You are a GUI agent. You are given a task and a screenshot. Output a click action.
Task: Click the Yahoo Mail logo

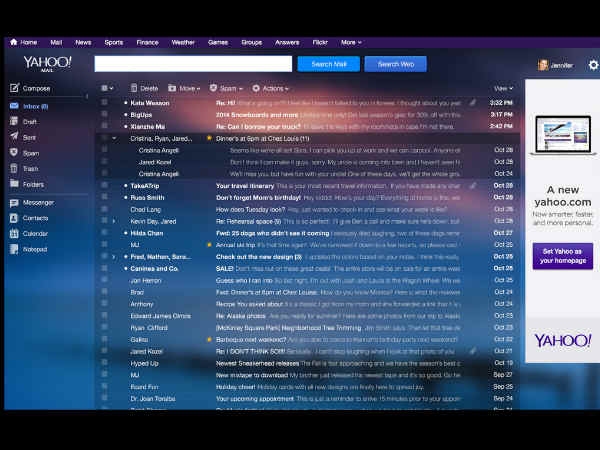click(x=47, y=64)
